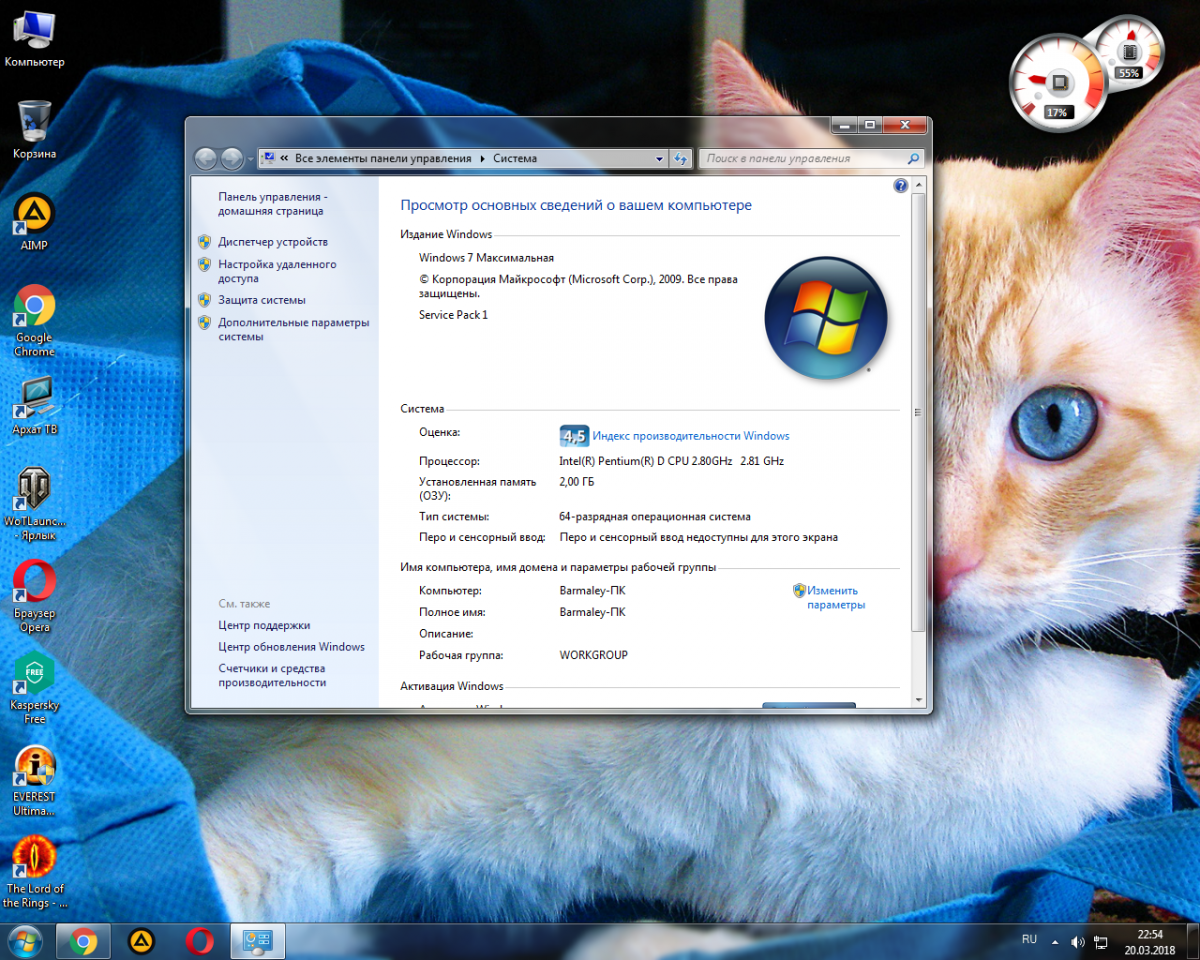Launch the WoT Launcher desktop shortcut
Viewport: 1200px width, 960px height.
(x=34, y=490)
